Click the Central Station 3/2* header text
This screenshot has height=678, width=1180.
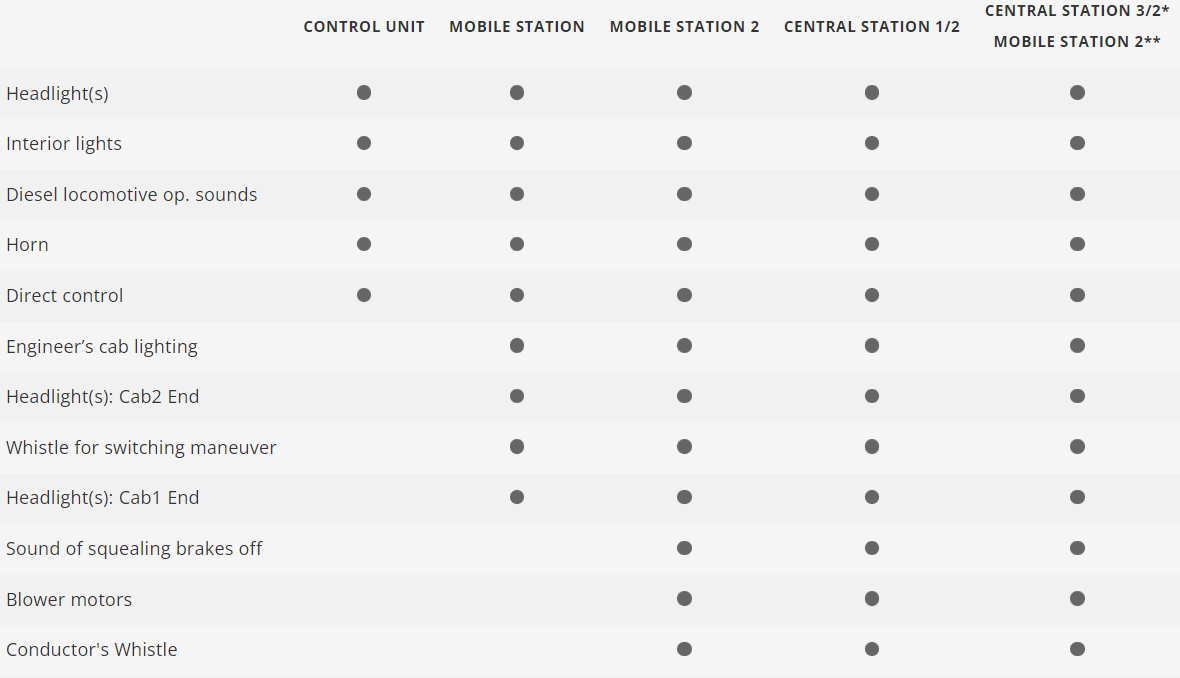click(1077, 11)
